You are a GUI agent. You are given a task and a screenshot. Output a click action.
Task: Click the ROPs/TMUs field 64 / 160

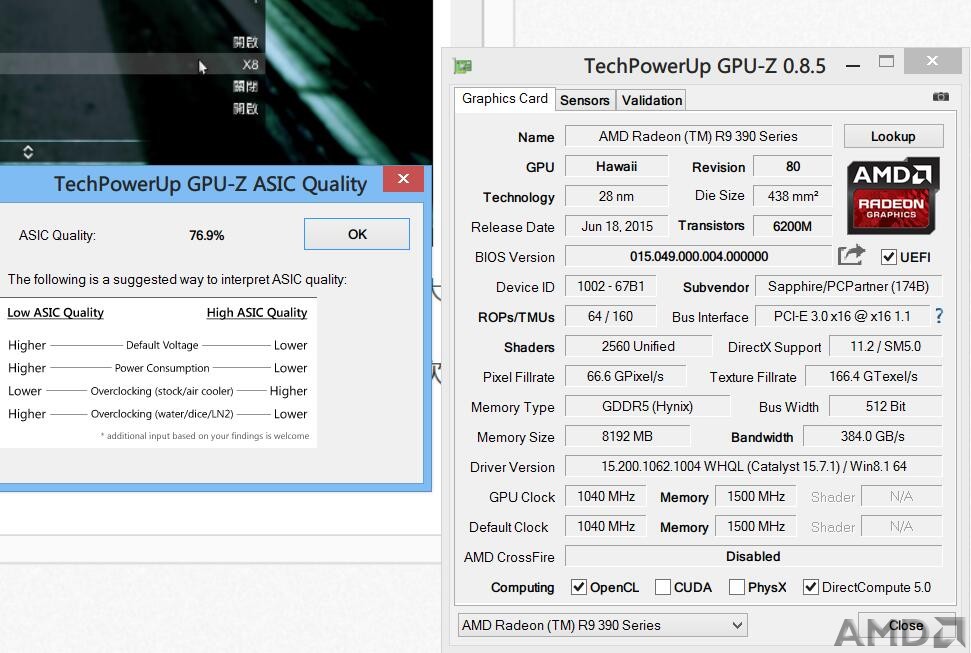coord(611,316)
